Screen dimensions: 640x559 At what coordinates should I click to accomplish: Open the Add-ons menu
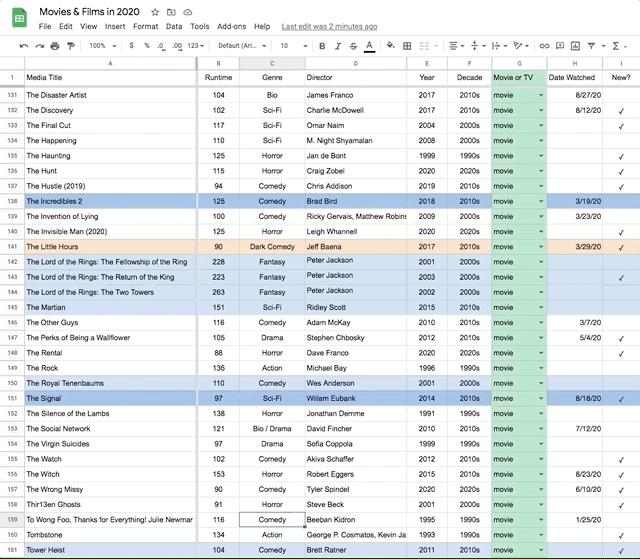tap(231, 27)
